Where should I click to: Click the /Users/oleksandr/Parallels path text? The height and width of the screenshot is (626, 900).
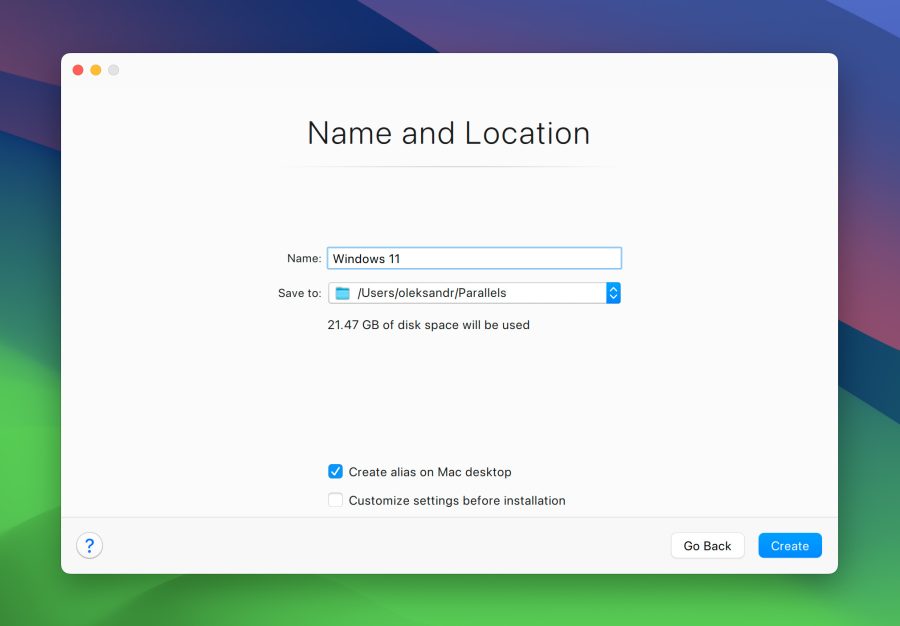pos(432,293)
